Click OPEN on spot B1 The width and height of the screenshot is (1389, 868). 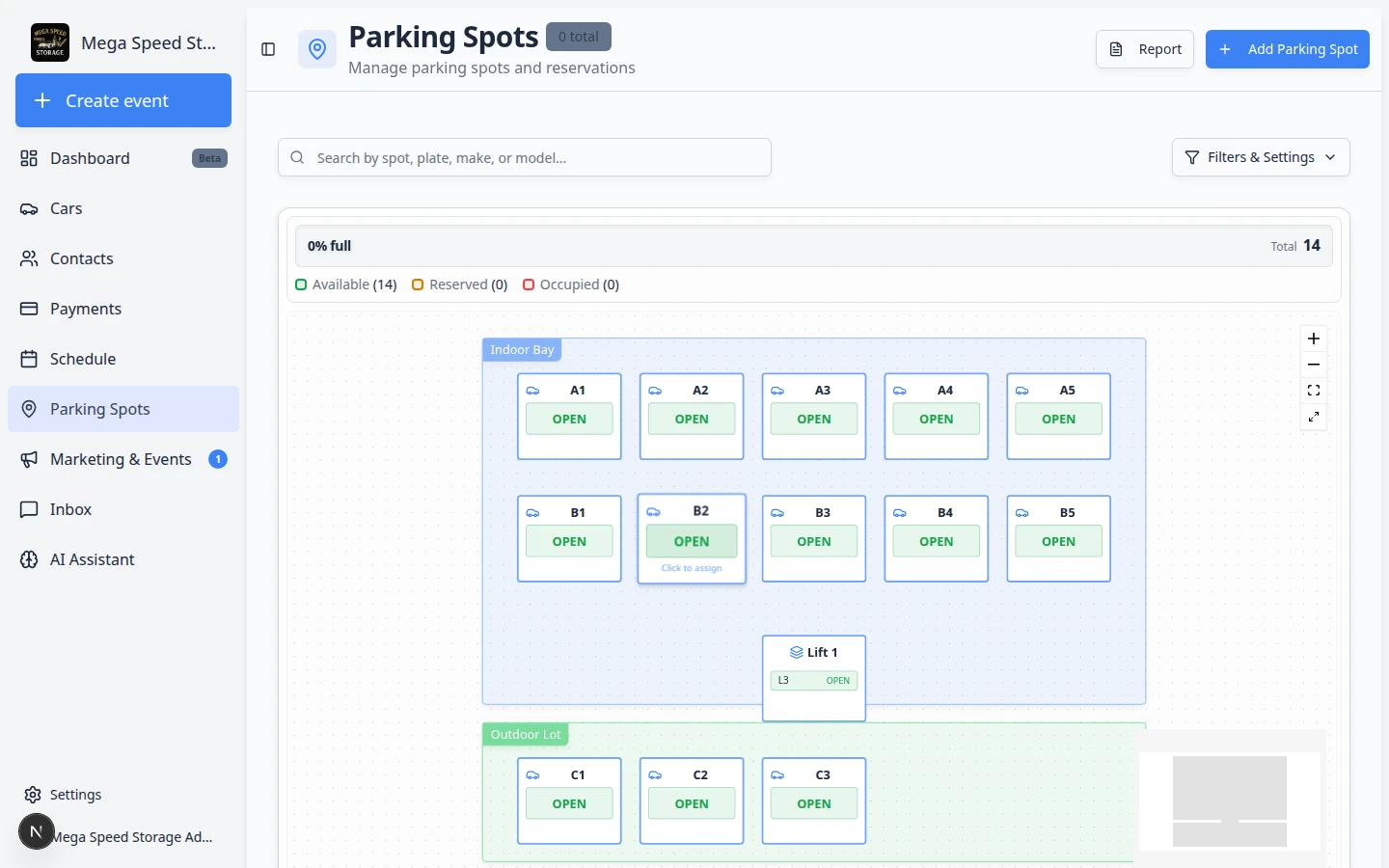click(569, 542)
